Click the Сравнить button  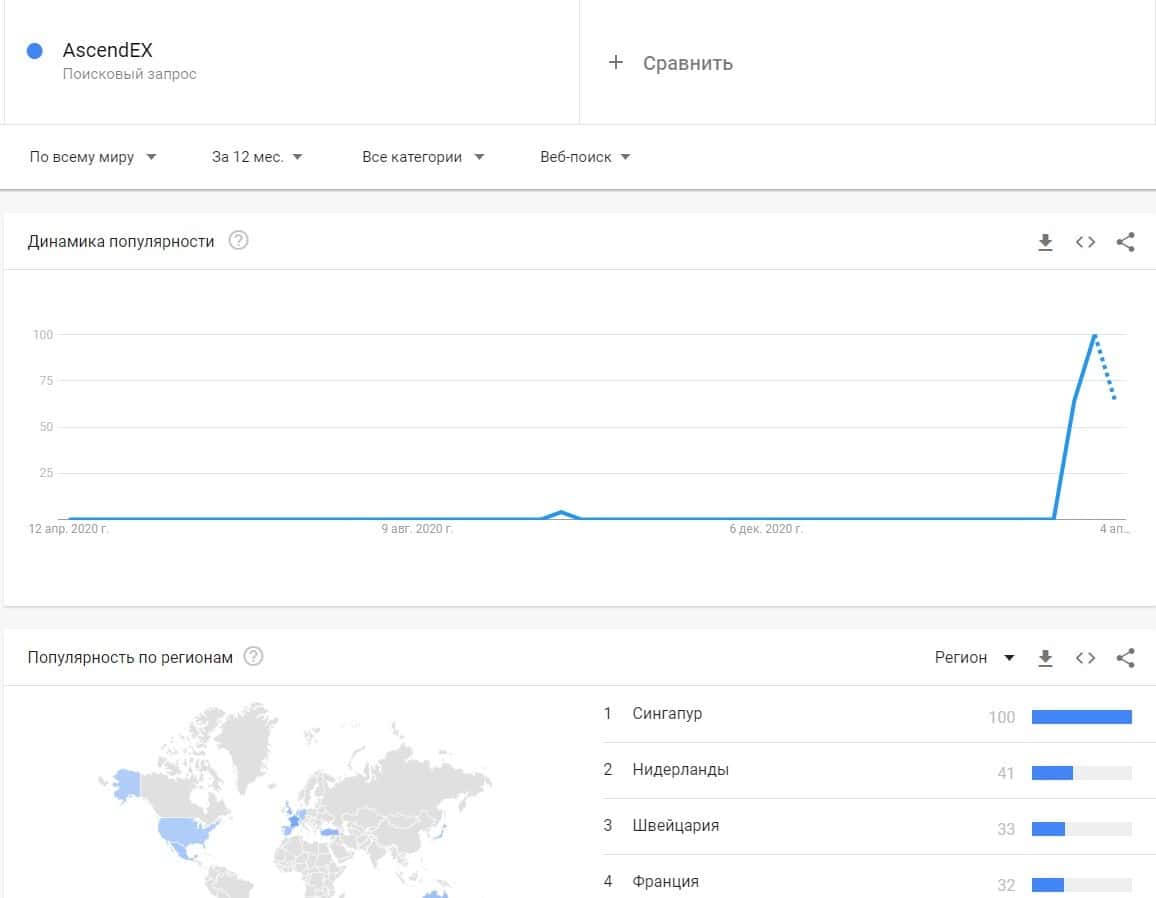[687, 63]
